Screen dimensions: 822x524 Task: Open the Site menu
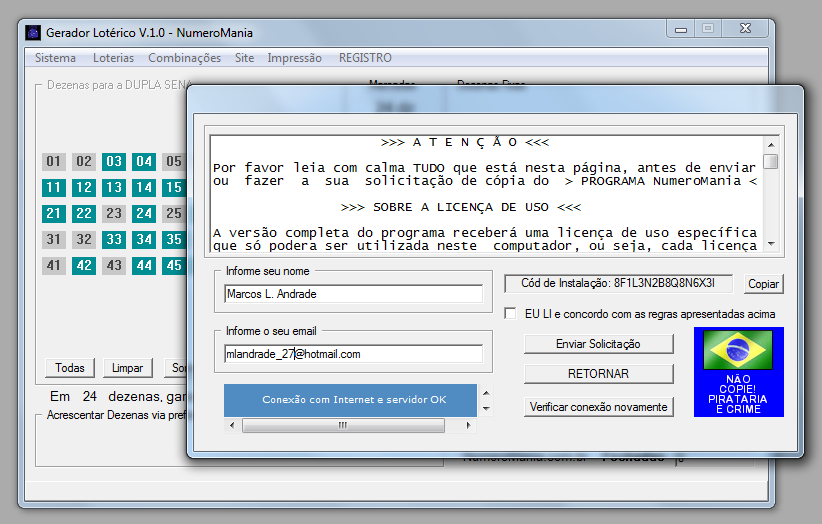[x=244, y=58]
